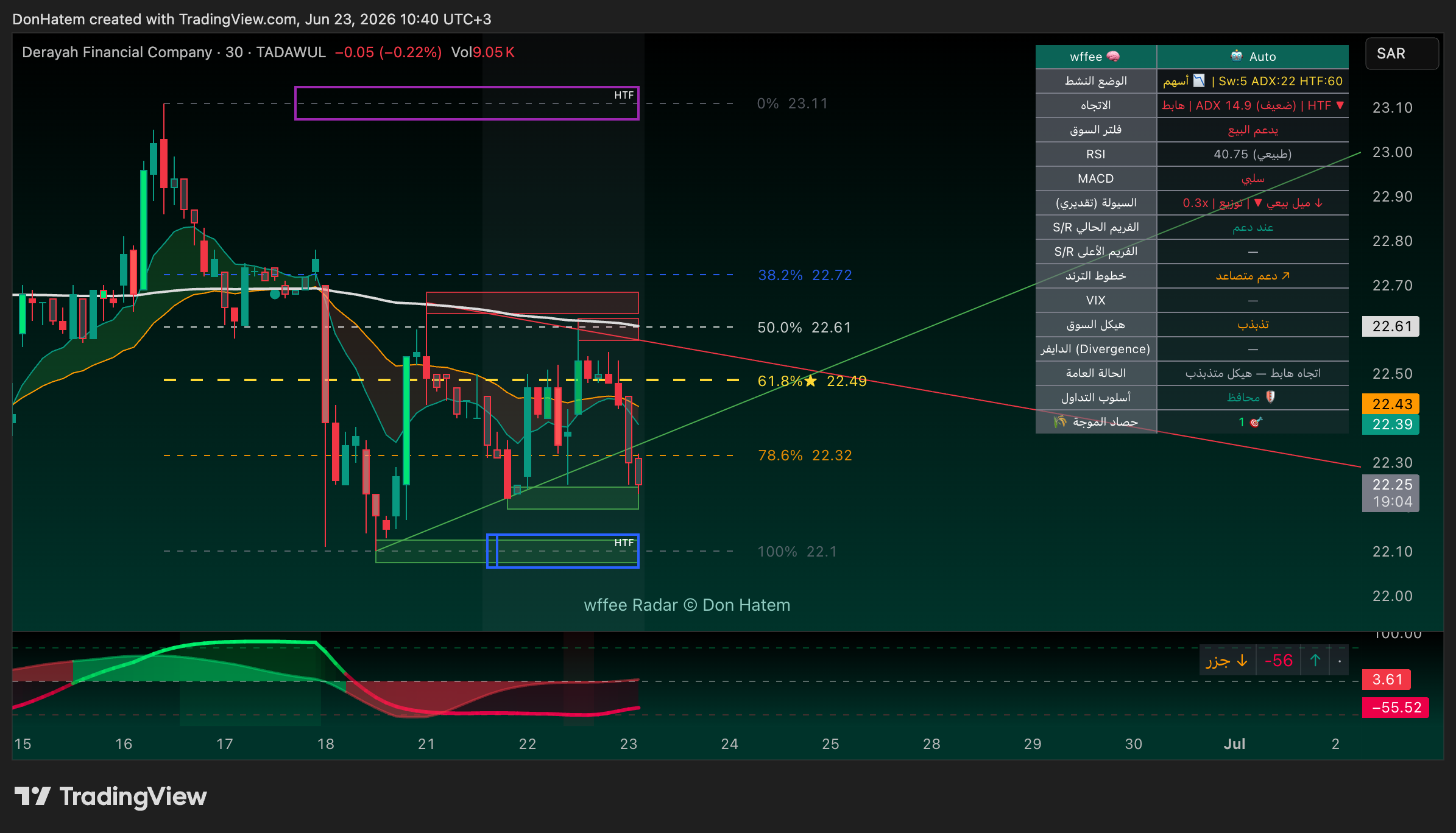
Task: Click the Auto table header cell
Action: coord(1253,57)
